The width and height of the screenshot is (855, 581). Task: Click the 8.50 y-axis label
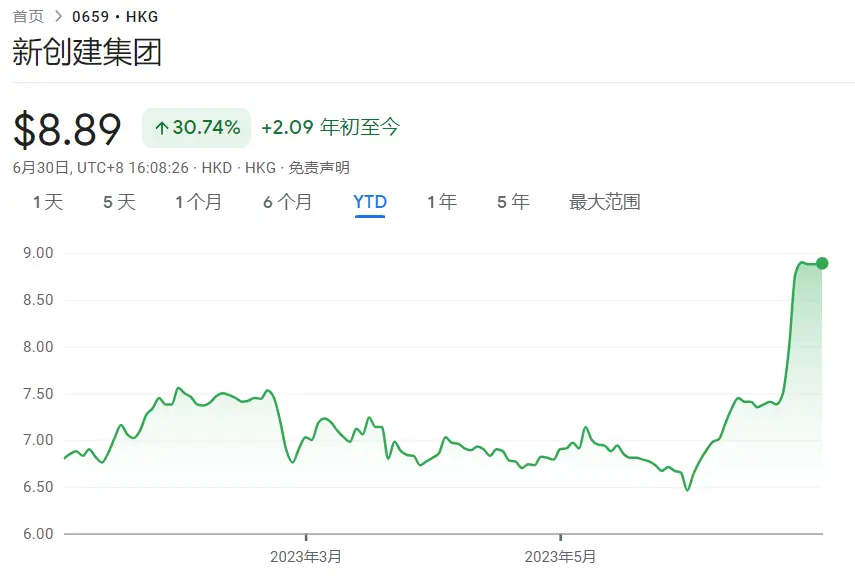[x=38, y=300]
